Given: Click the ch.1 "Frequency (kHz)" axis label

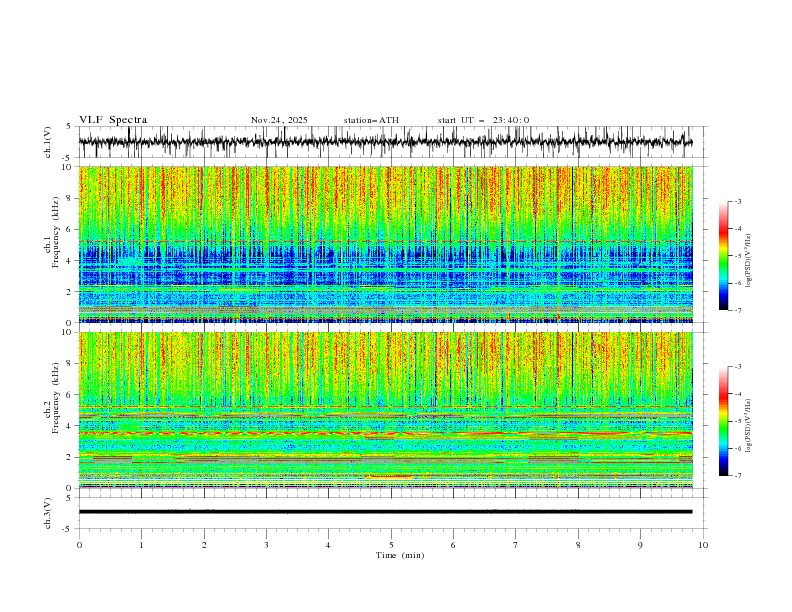Looking at the screenshot, I should click(x=55, y=232).
